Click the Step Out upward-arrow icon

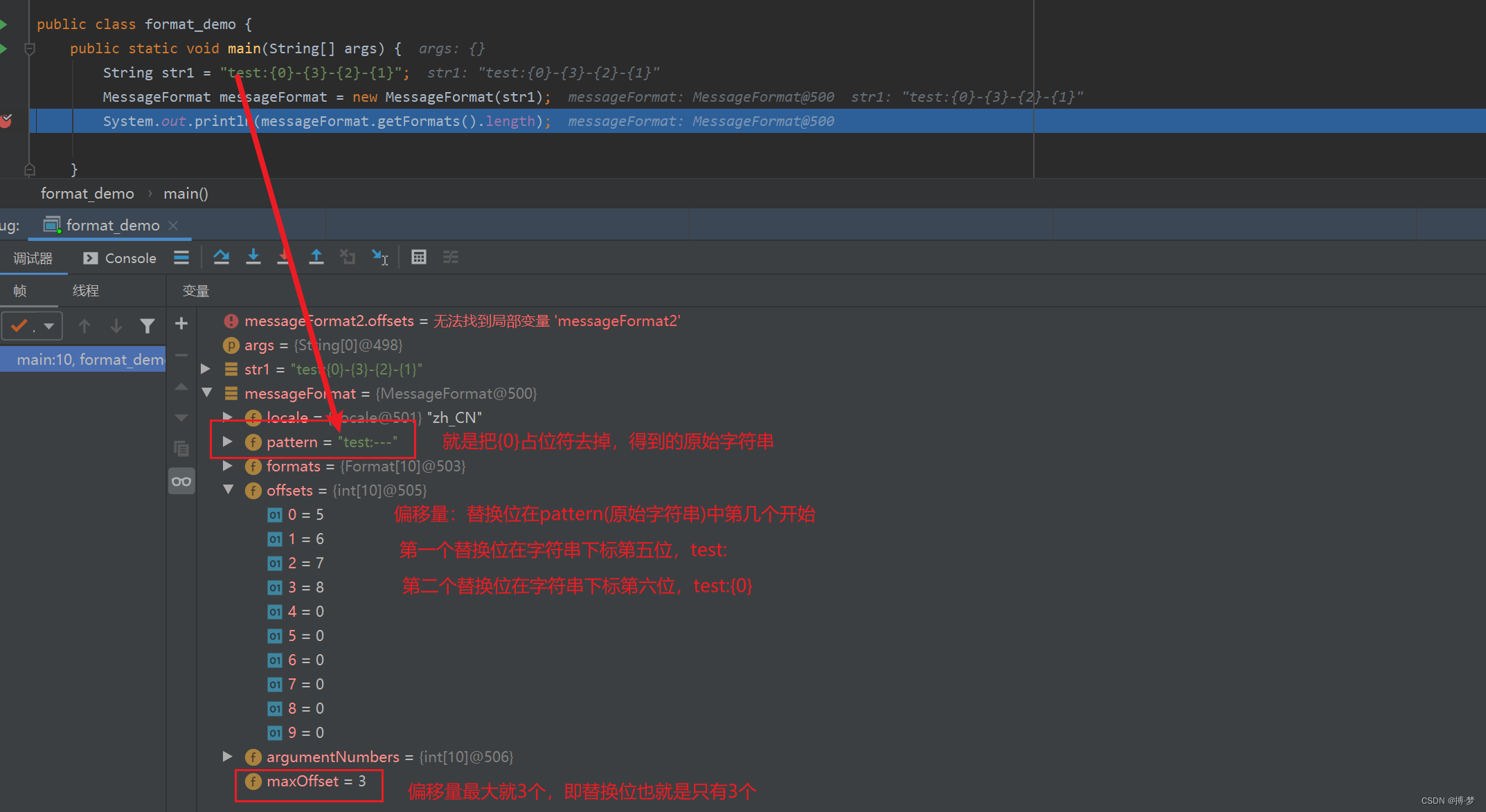pyautogui.click(x=316, y=258)
